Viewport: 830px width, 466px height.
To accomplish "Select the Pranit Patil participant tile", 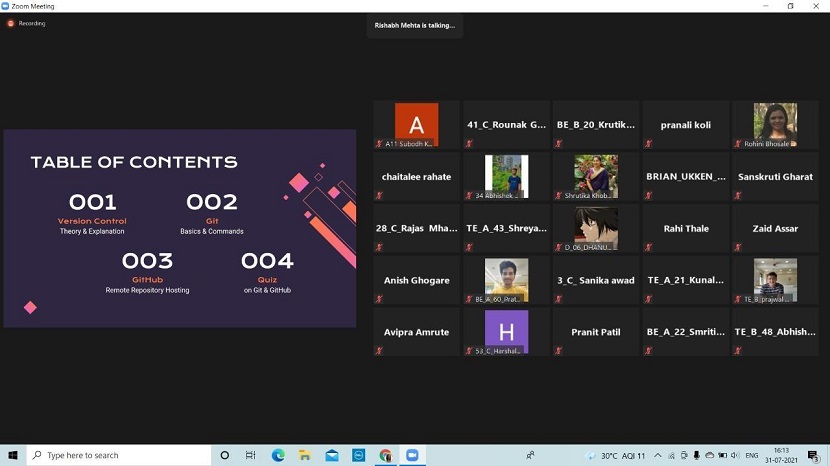I will 596,332.
